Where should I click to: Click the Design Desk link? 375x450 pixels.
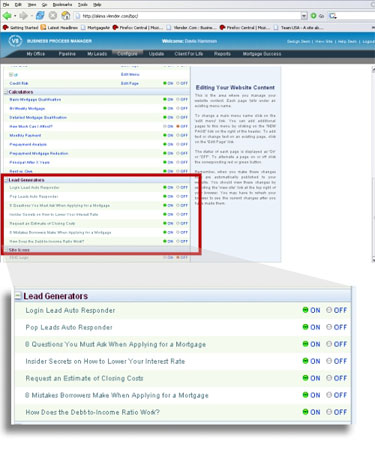click(x=298, y=42)
